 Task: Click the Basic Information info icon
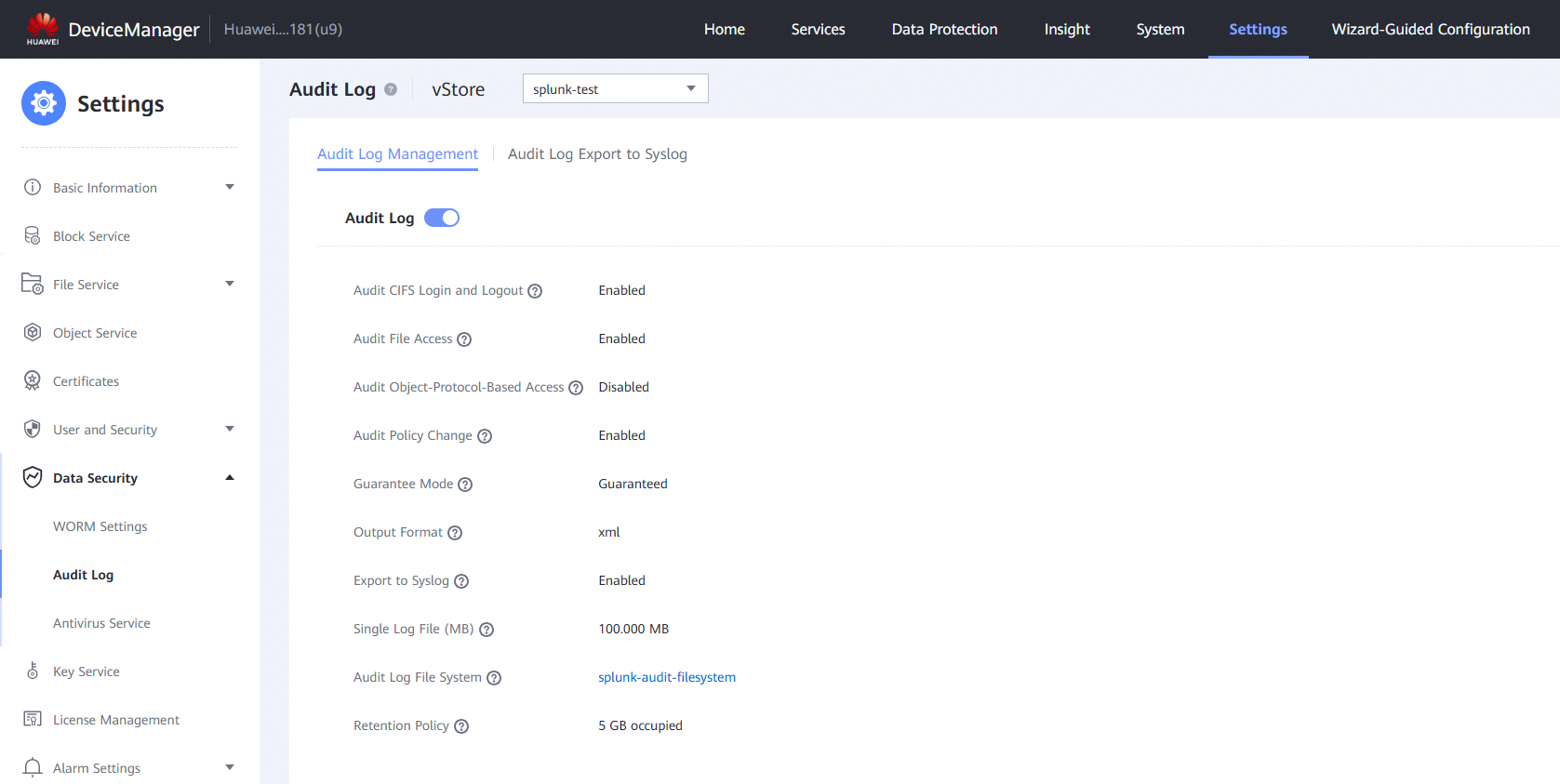coord(33,187)
